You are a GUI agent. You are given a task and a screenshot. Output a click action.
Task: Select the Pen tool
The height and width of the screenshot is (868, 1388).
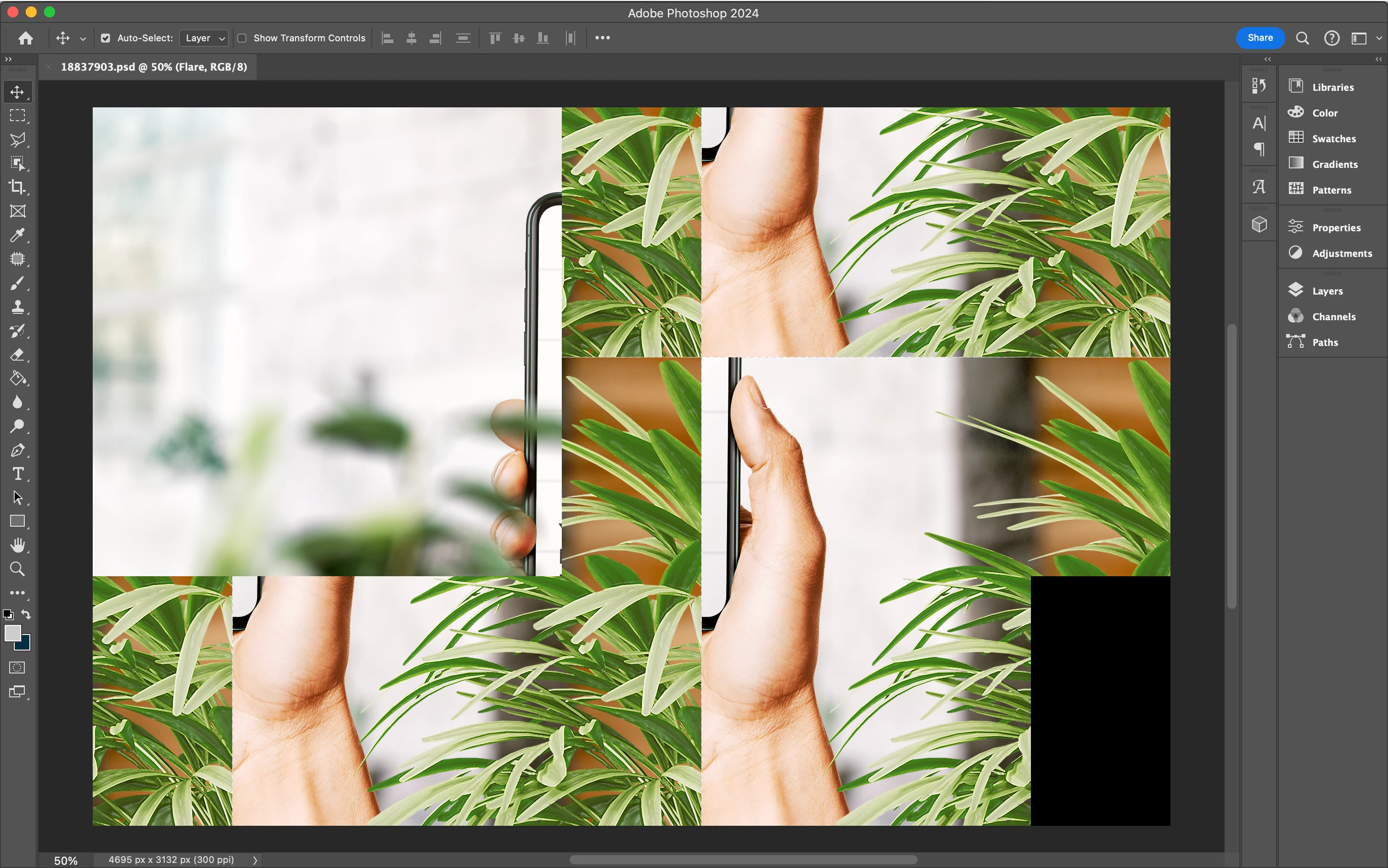click(17, 451)
